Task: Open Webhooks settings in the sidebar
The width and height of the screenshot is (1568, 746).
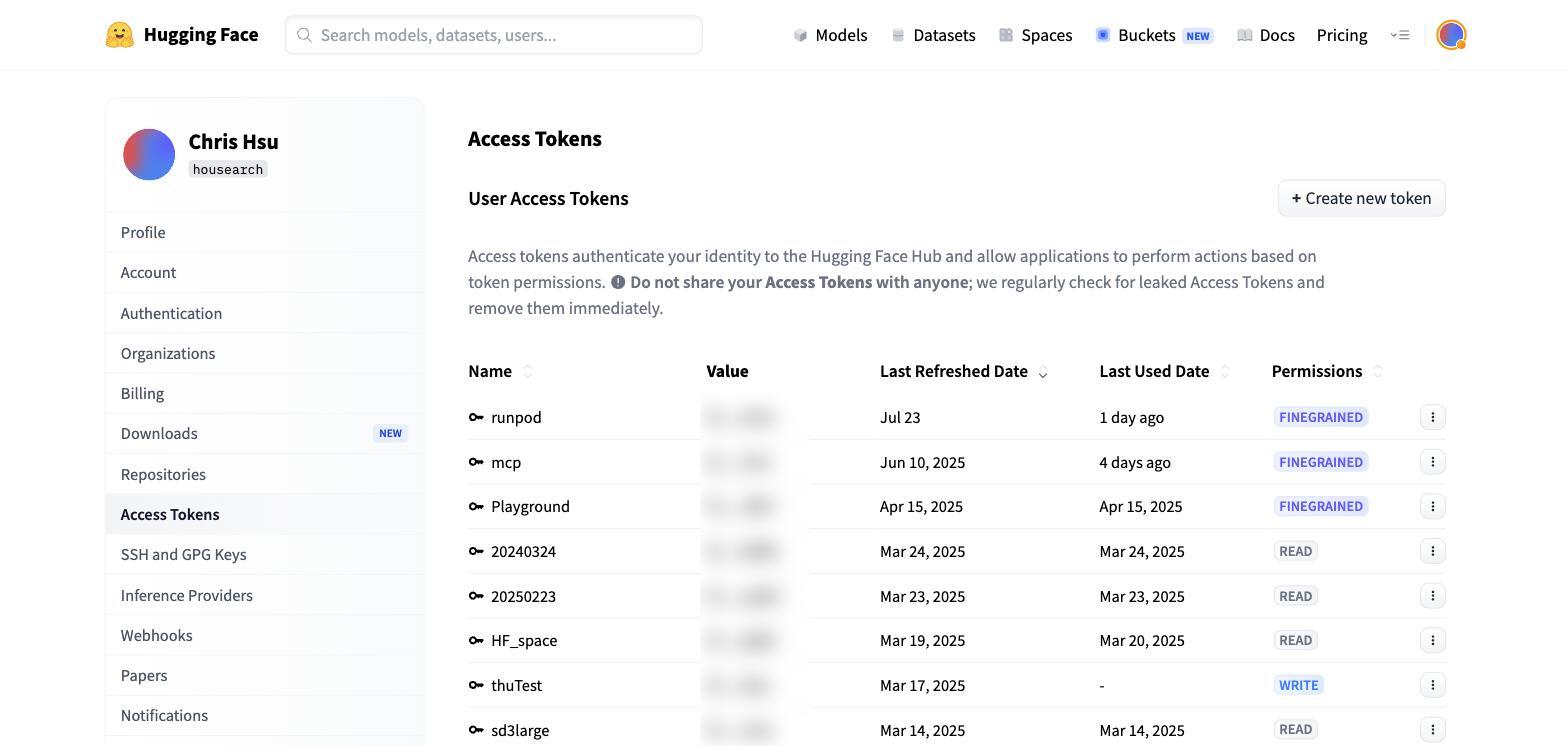Action: [x=264, y=635]
